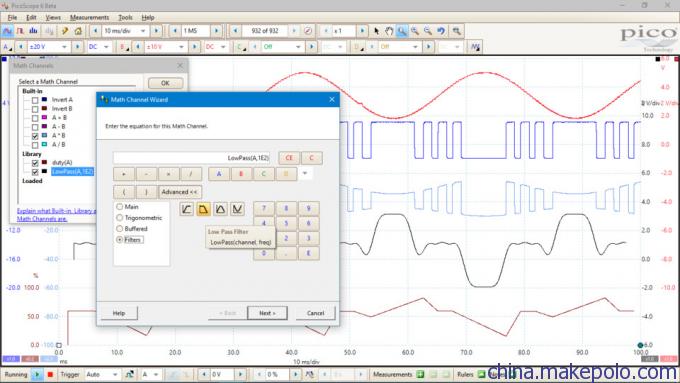Uncheck the A * B math channel
Screen dimensions: 680x383
point(35,136)
